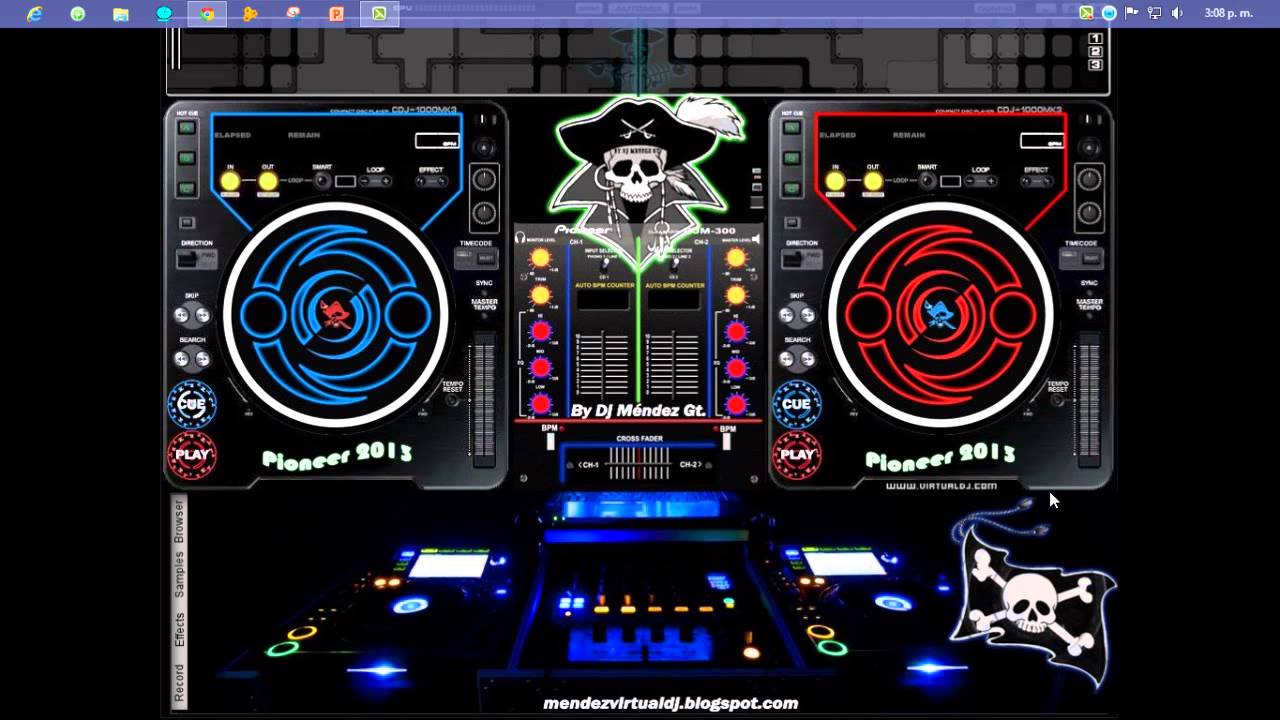The image size is (1280, 720).
Task: Set loop OUT point on left deck
Action: (x=268, y=181)
